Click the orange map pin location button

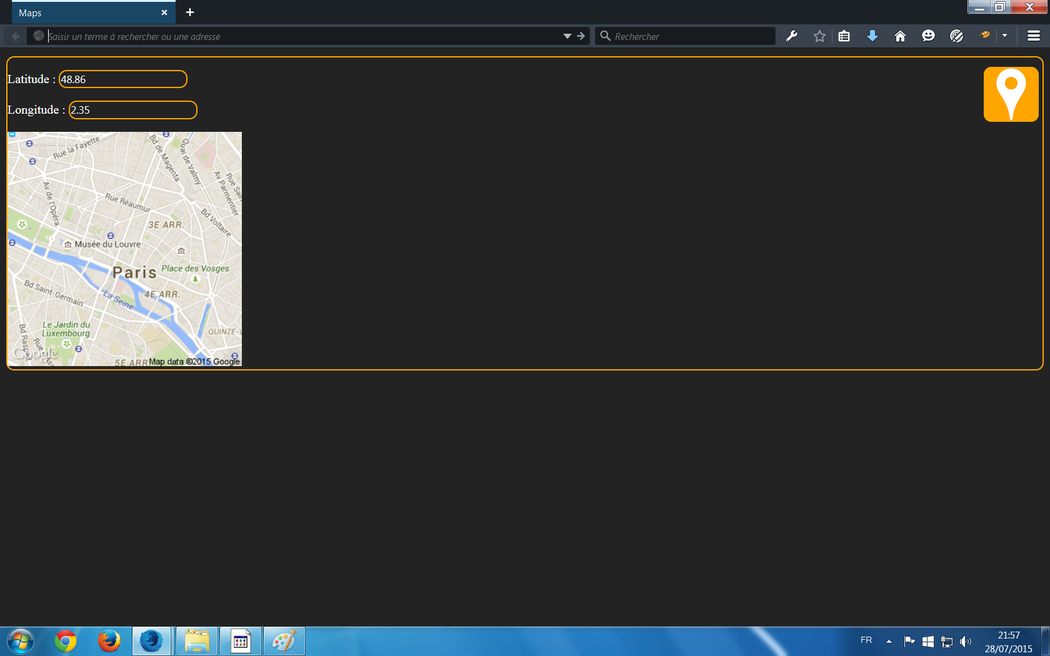(x=1011, y=94)
